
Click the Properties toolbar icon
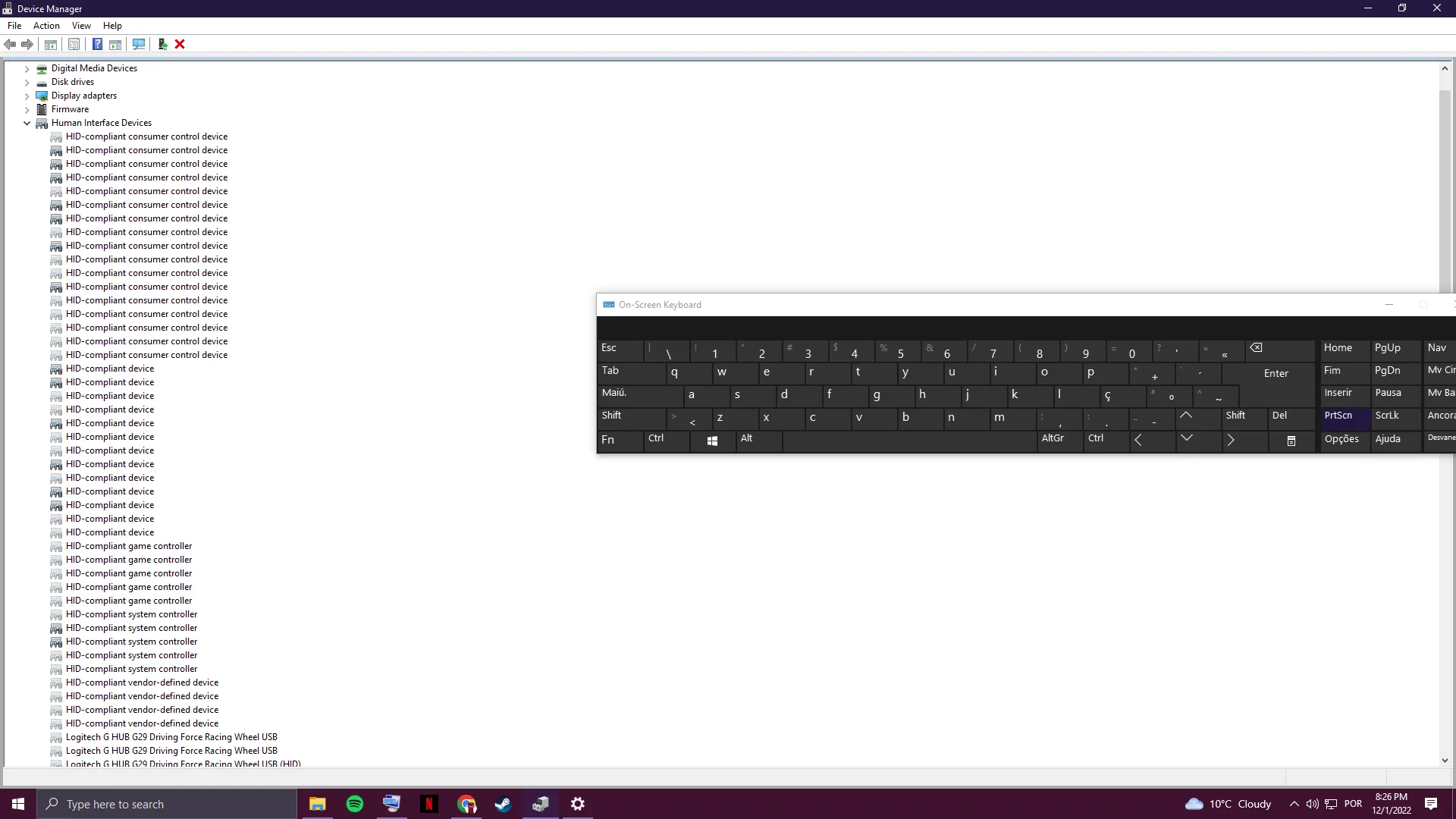pos(74,45)
